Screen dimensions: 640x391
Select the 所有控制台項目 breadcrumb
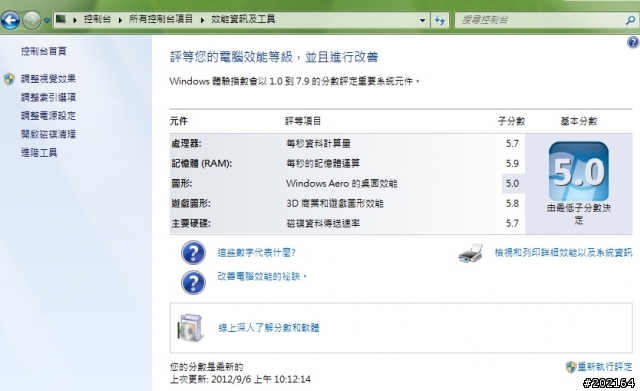tap(161, 19)
